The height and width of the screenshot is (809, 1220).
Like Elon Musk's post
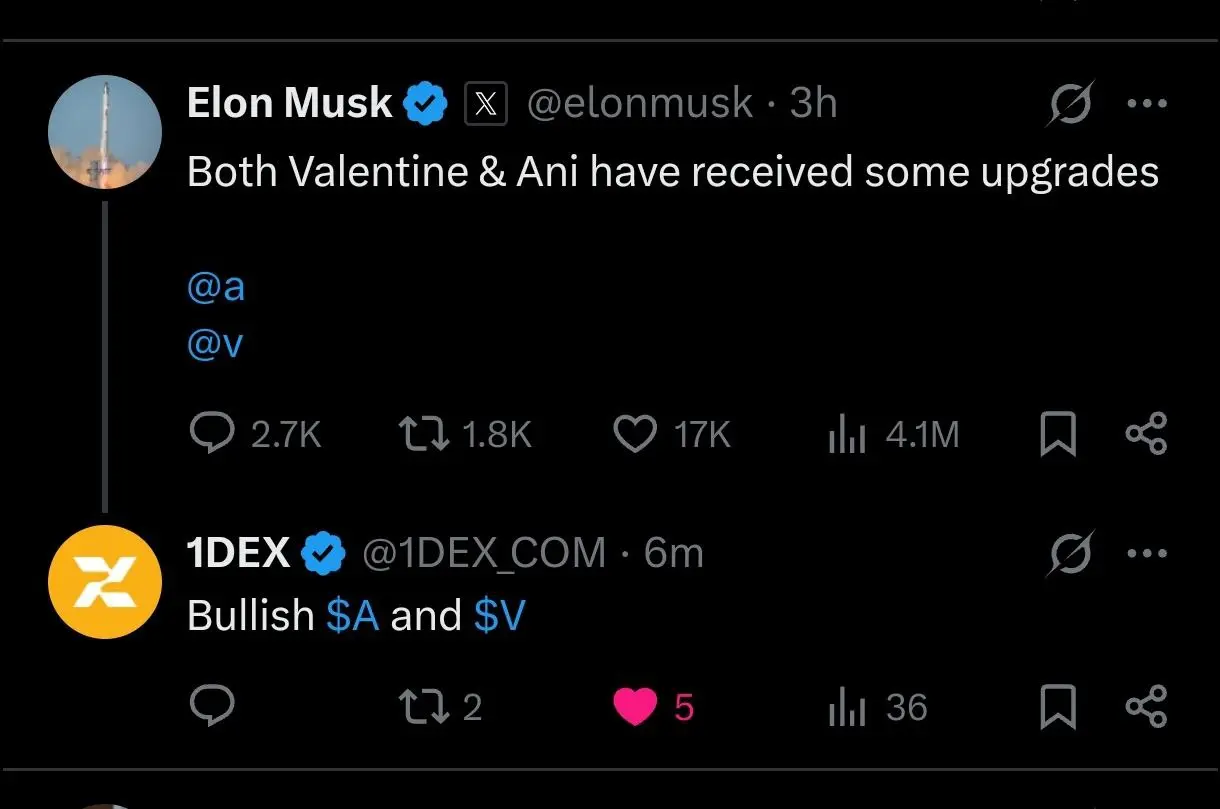[x=634, y=434]
